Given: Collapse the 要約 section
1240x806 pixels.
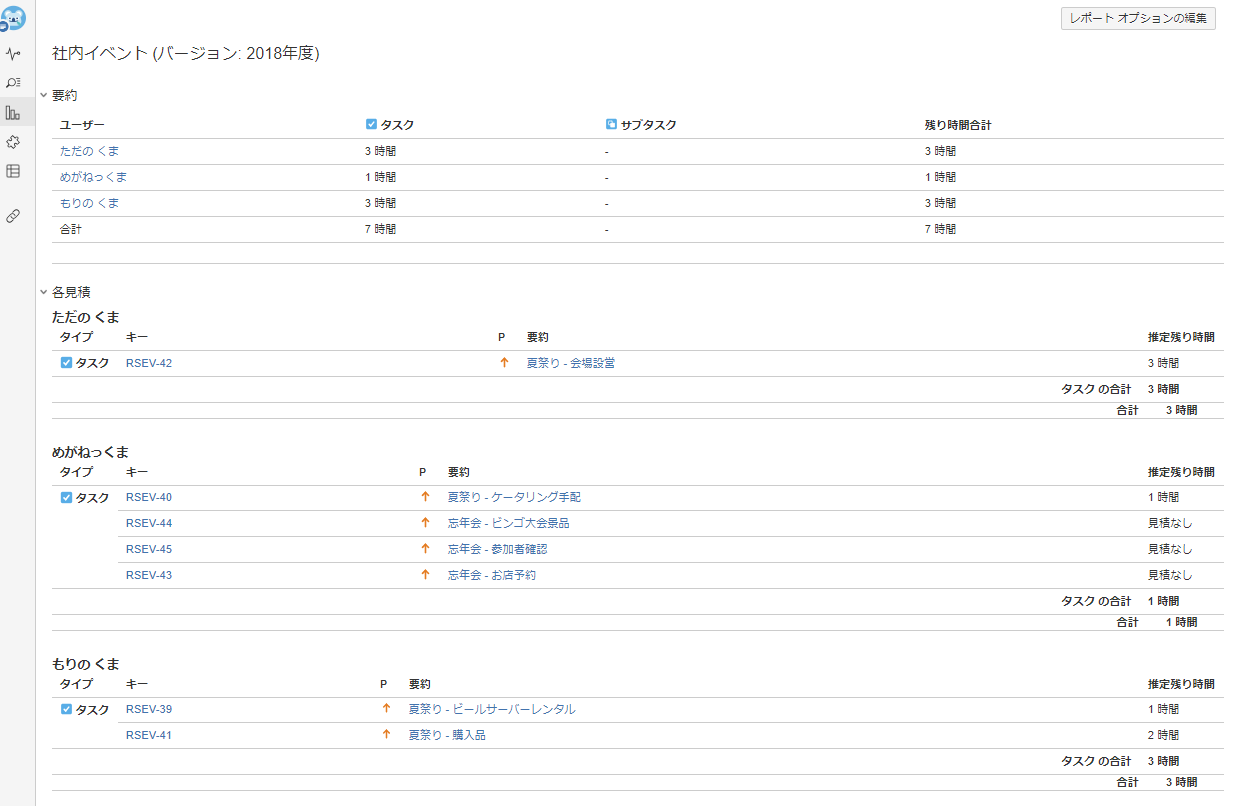Looking at the screenshot, I should (43, 96).
